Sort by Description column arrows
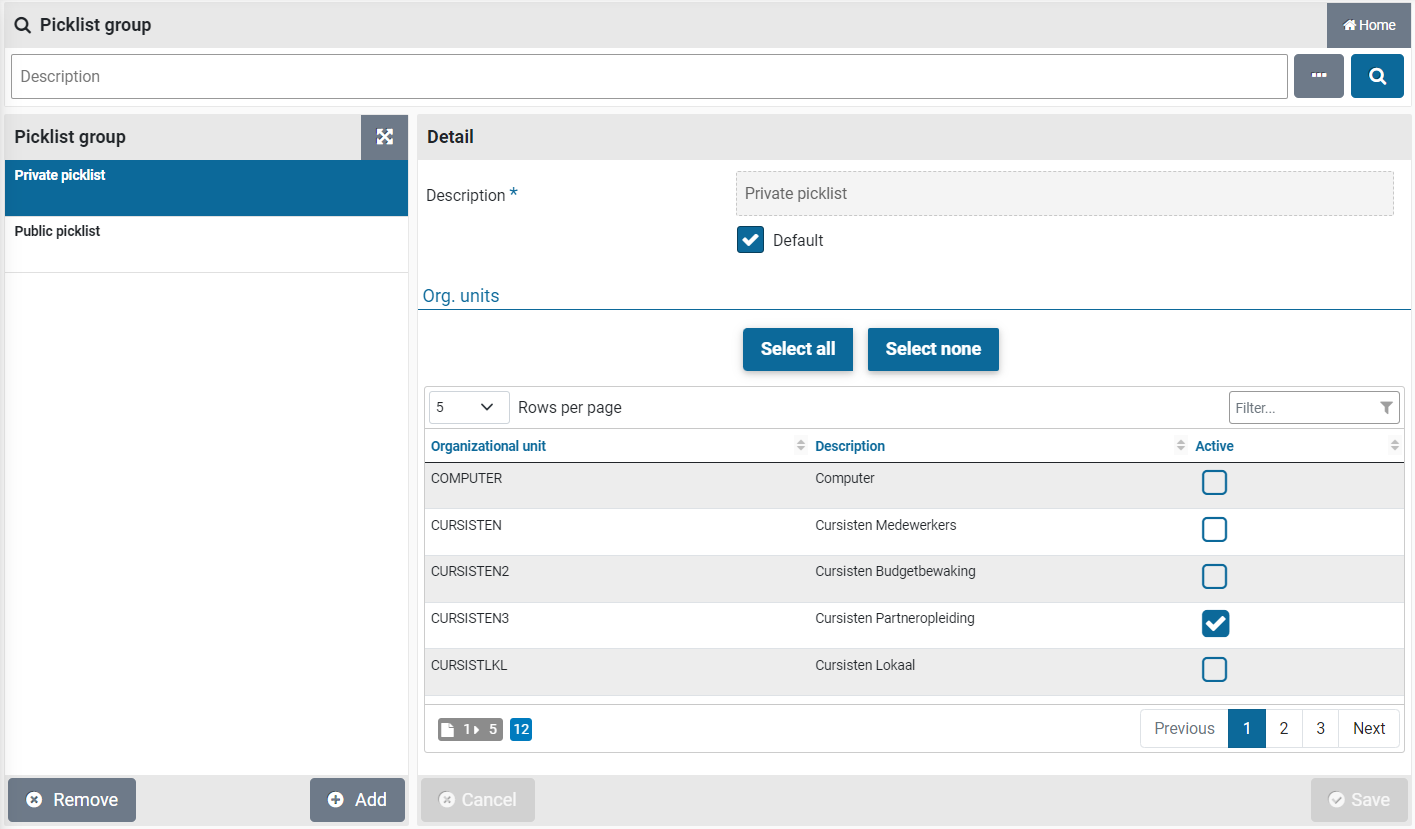The image size is (1415, 829). (1180, 446)
